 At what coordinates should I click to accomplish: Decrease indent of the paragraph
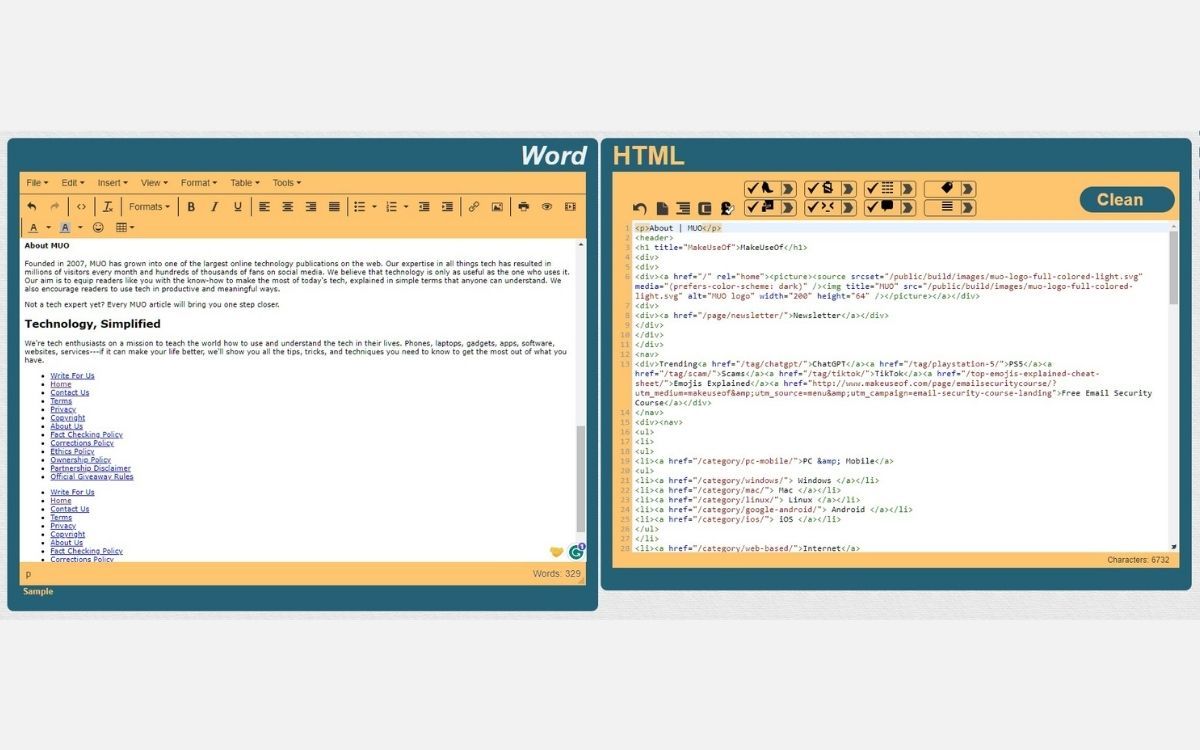[424, 207]
